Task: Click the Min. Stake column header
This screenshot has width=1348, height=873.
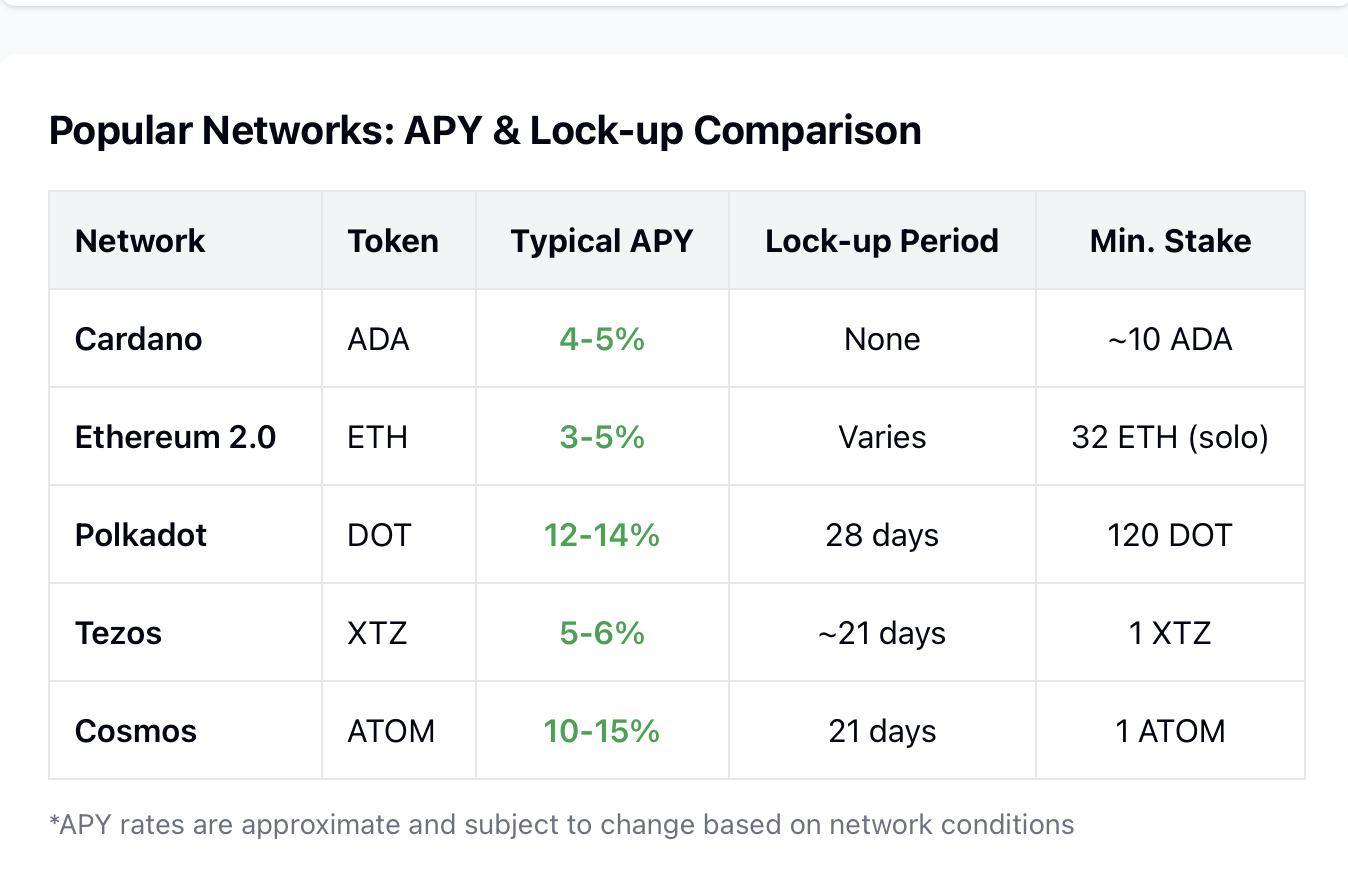Action: [1170, 241]
